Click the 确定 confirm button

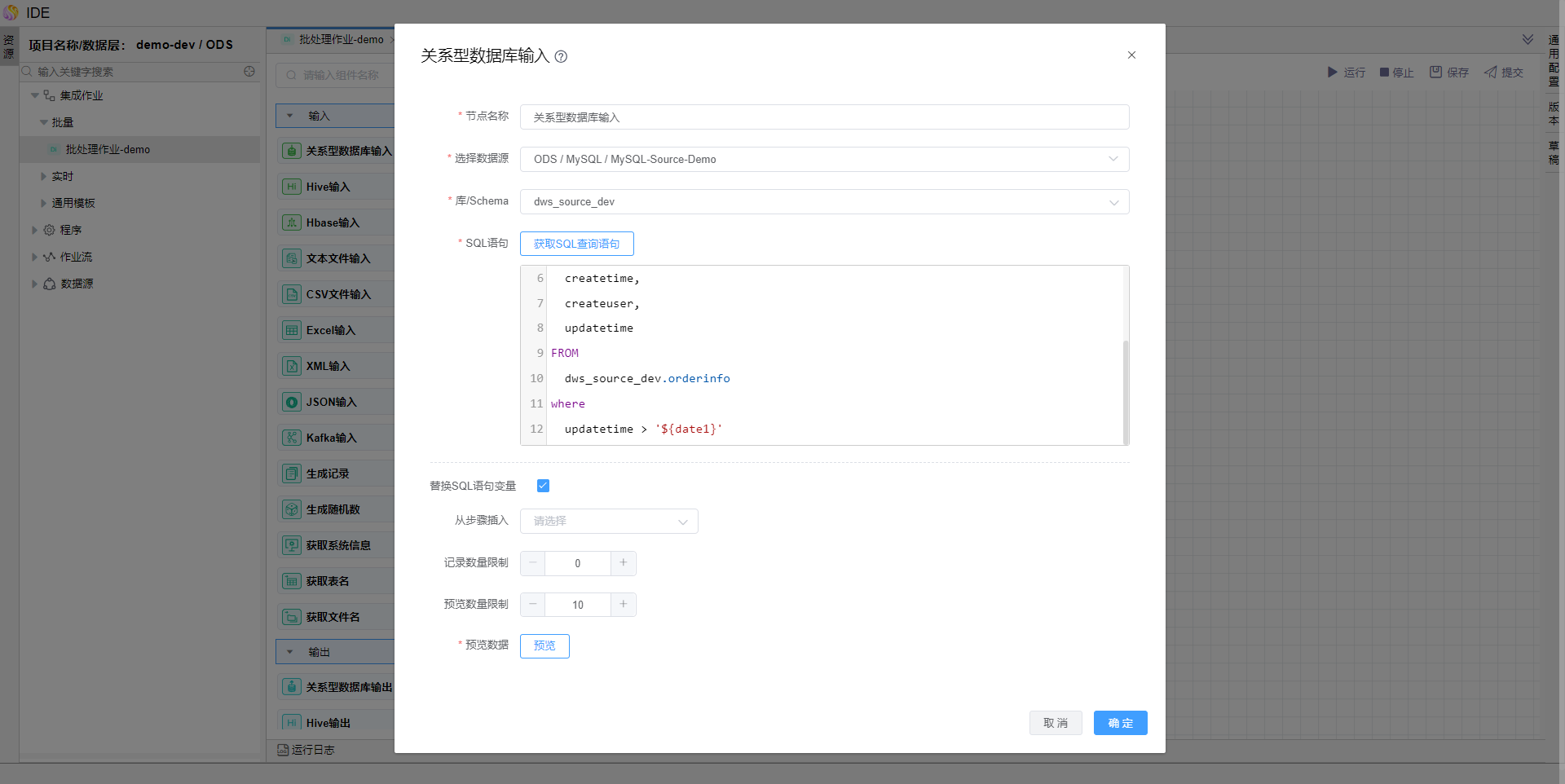[x=1120, y=723]
